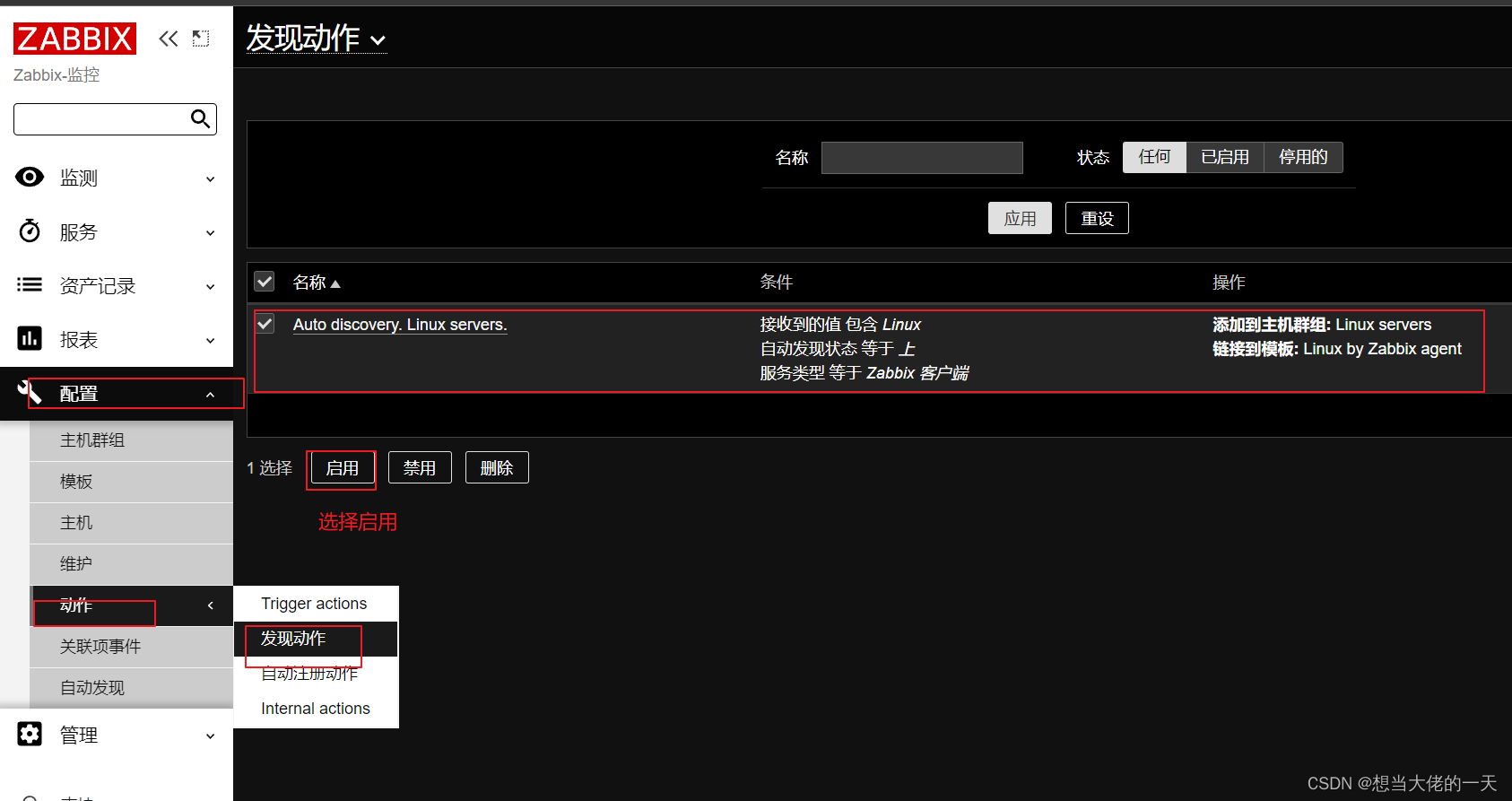
Task: Click the wrench icon for 配置
Action: pyautogui.click(x=30, y=392)
